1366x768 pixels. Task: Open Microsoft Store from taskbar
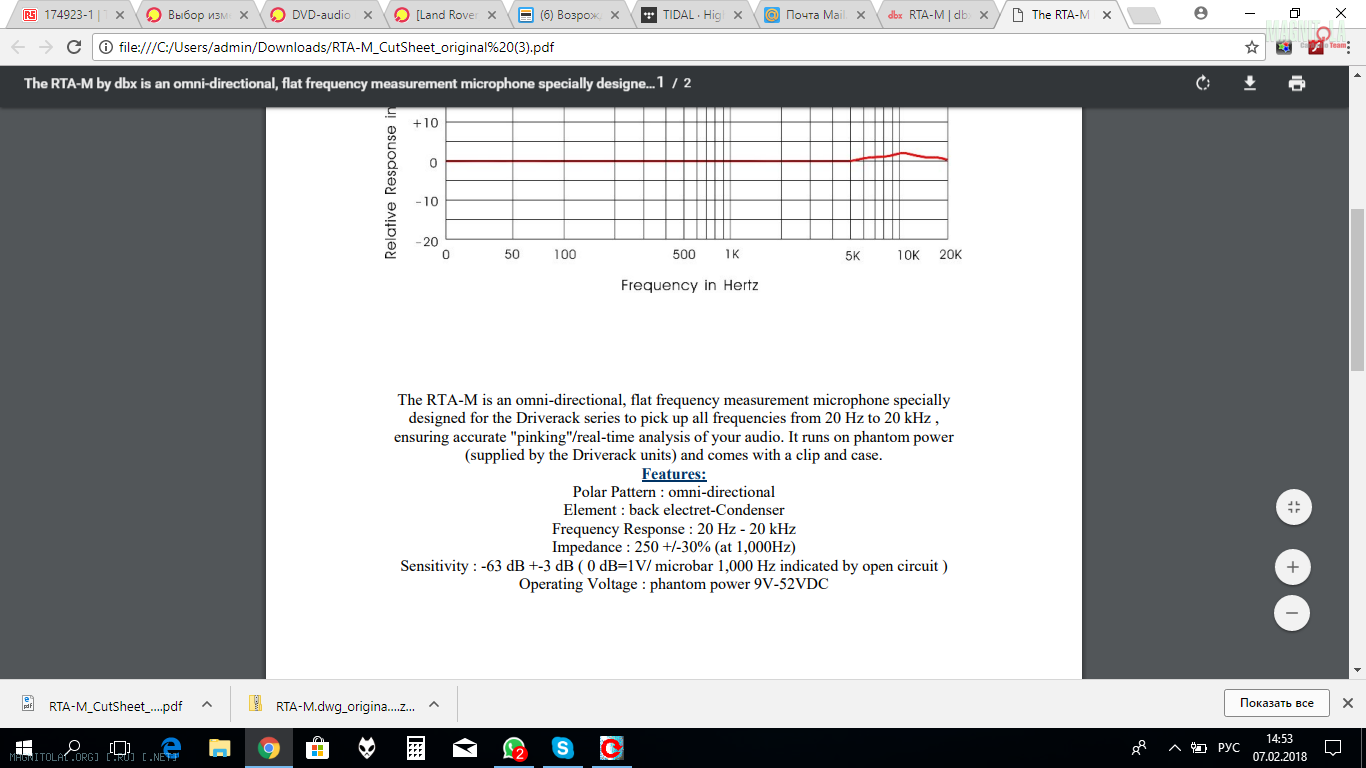click(317, 748)
